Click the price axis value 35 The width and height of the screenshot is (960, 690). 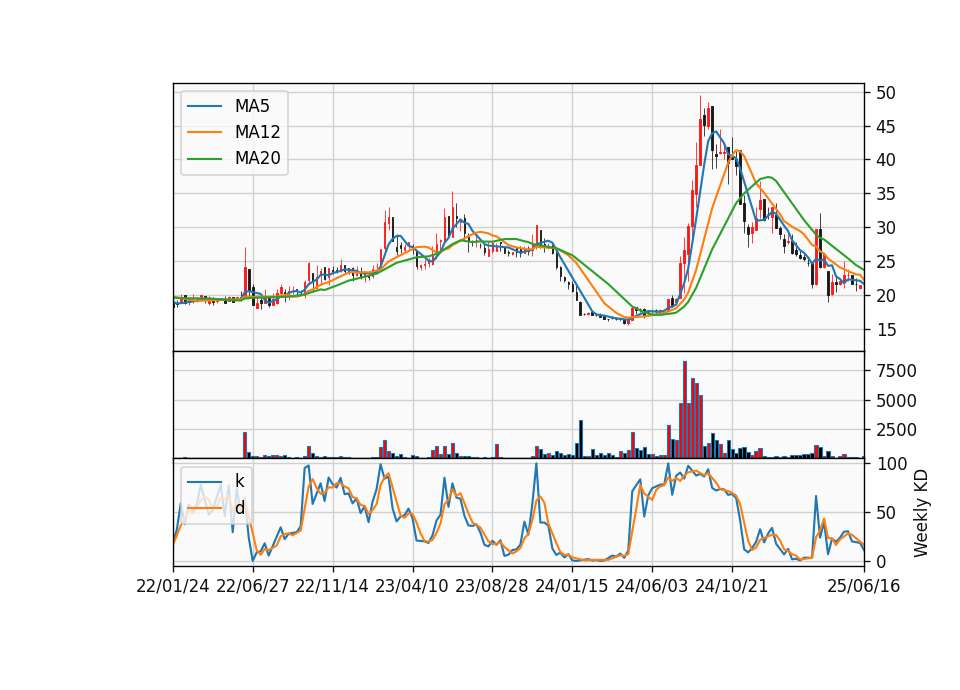click(x=885, y=194)
